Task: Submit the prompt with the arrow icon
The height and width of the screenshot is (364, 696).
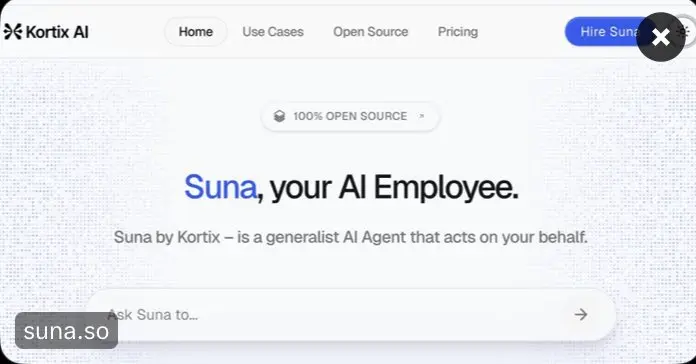Action: (581, 315)
